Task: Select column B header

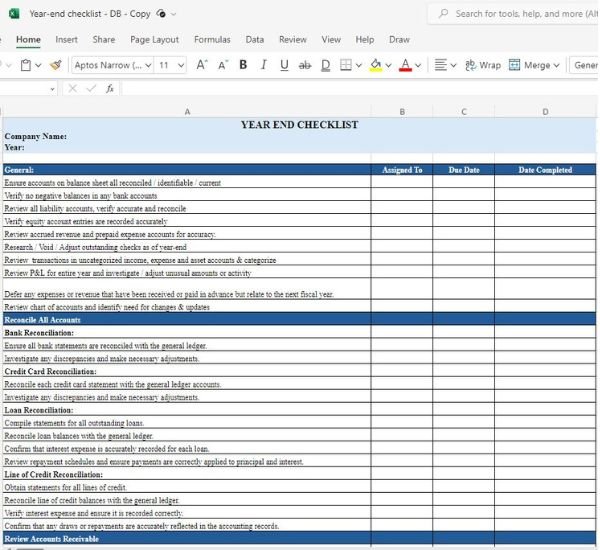Action: tap(402, 112)
